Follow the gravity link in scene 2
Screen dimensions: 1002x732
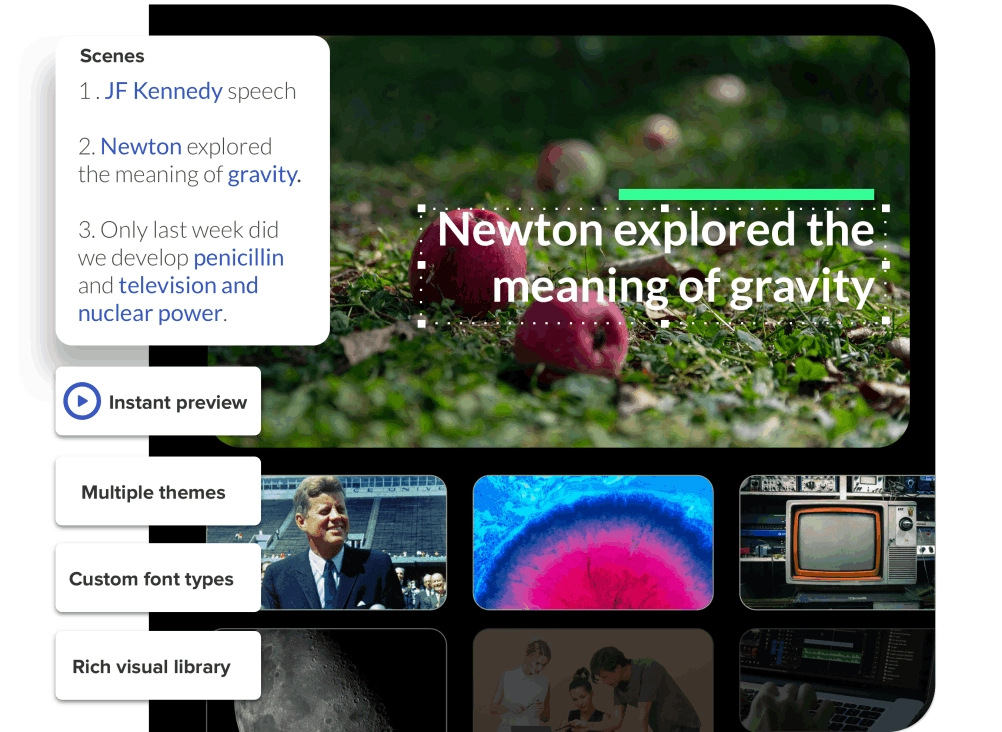click(262, 174)
